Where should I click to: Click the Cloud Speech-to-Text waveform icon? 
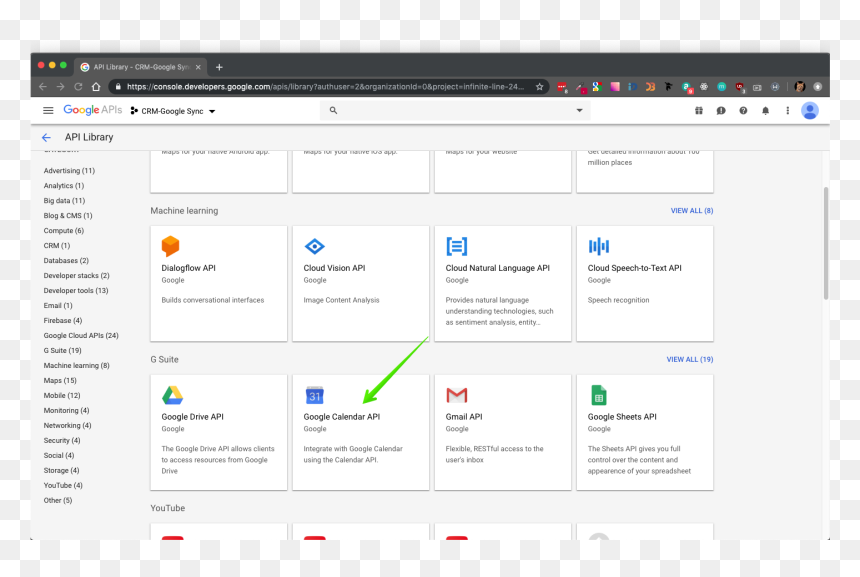click(x=598, y=246)
